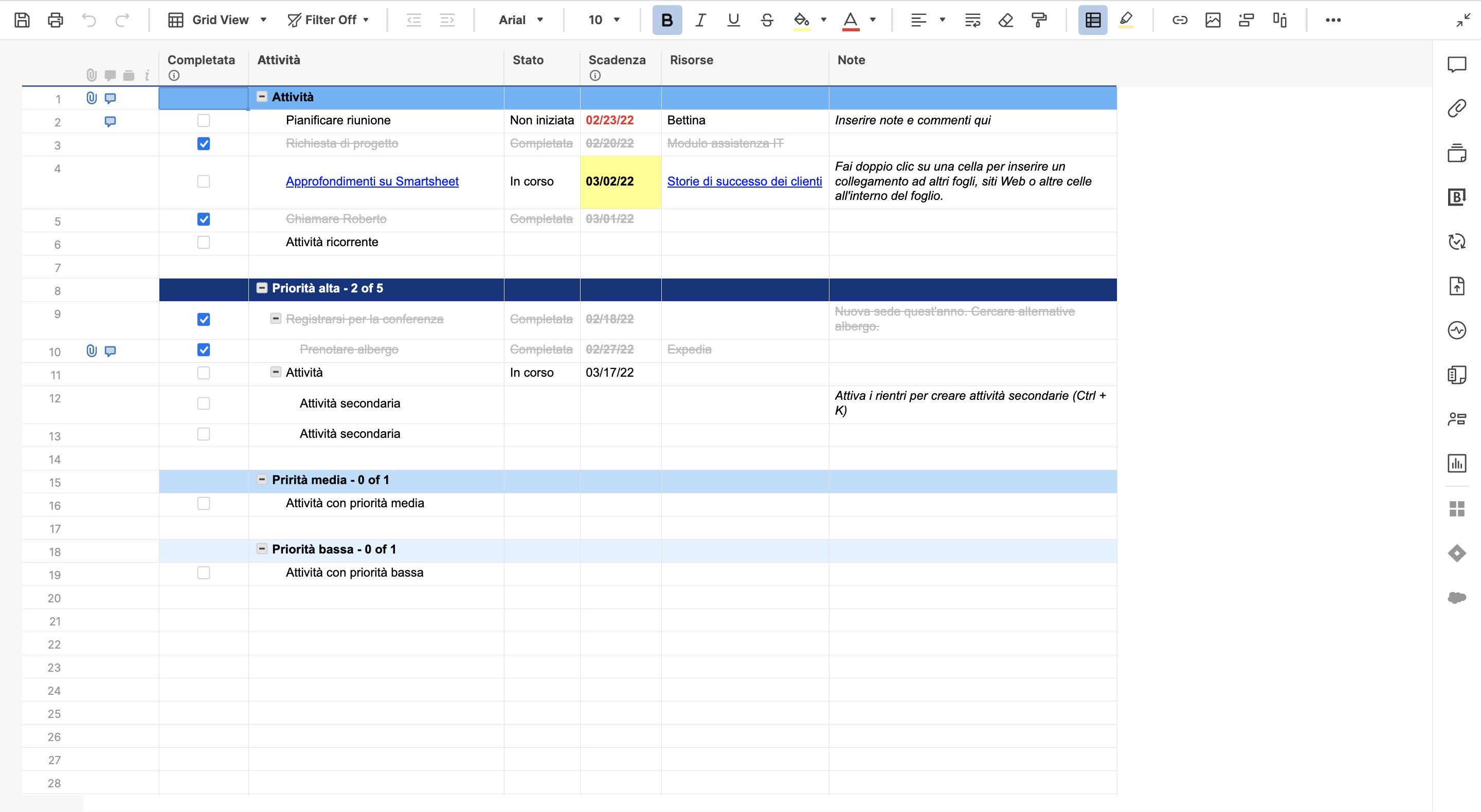1481x812 pixels.
Task: Open Conversations panel in right sidebar
Action: pos(1457,64)
